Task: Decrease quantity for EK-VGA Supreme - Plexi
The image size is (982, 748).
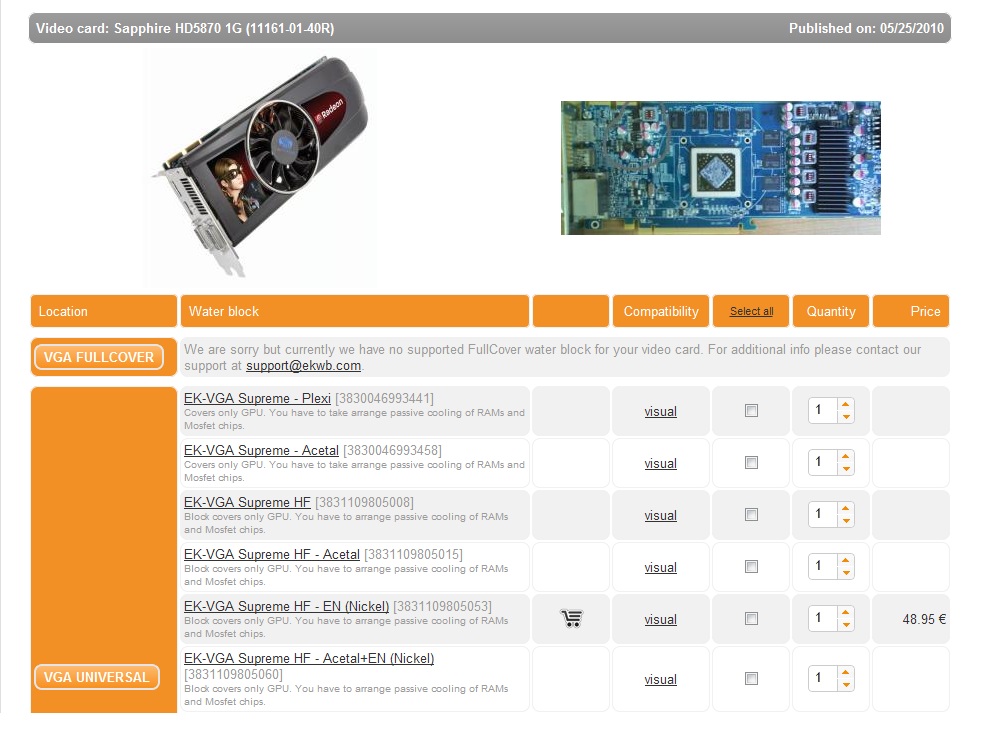Action: pos(846,417)
